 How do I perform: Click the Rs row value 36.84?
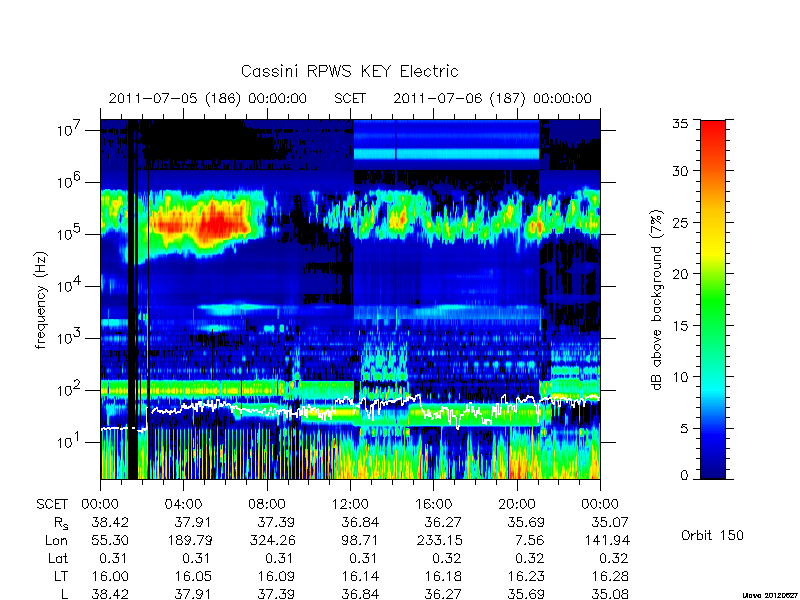360,522
